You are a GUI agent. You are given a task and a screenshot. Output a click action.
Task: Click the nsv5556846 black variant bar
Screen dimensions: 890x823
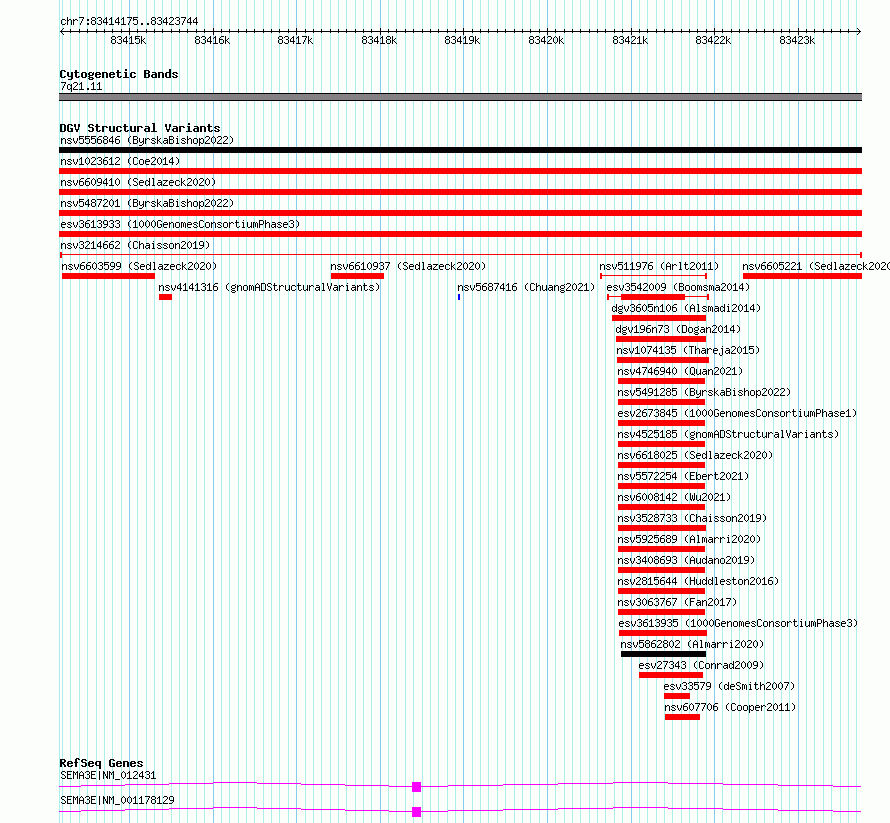coord(460,150)
